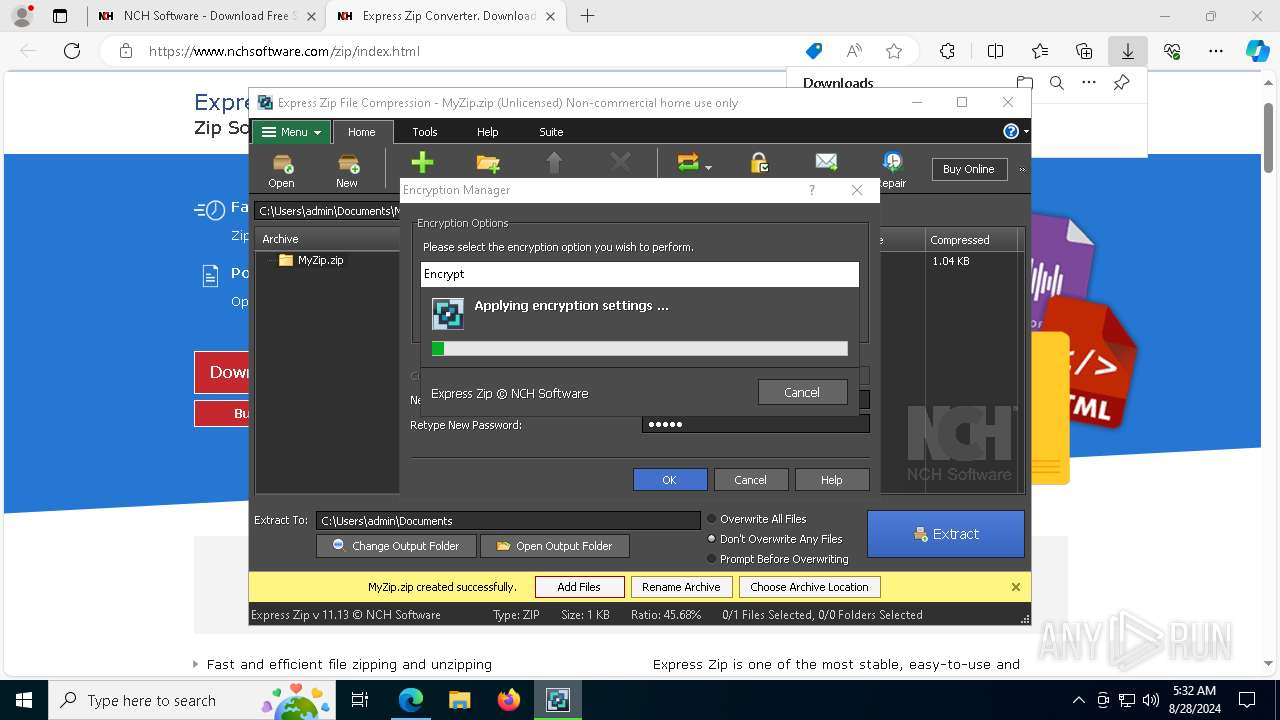
Task: Expand the convert icon dropdown arrow
Action: pos(708,168)
